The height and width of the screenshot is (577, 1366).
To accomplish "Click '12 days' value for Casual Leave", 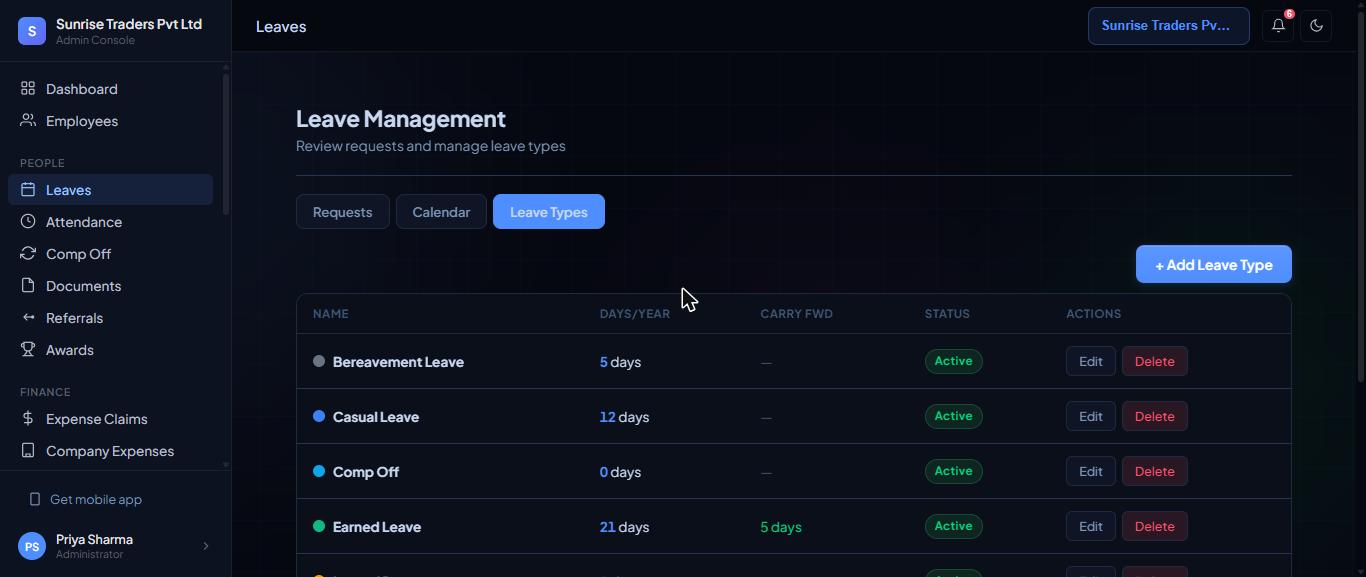I will coord(624,417).
